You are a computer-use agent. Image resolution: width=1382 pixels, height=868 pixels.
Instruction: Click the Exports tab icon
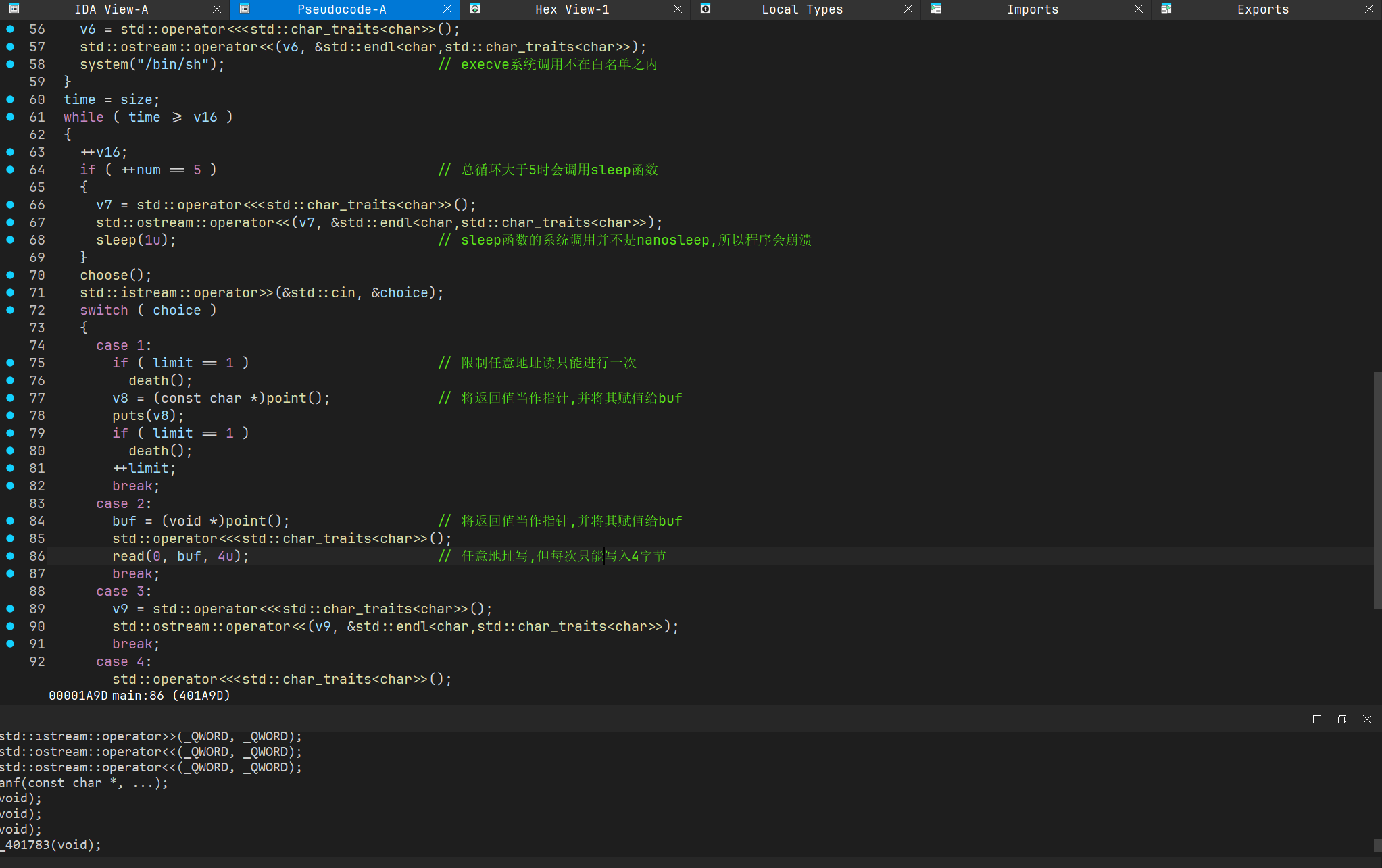[1166, 9]
